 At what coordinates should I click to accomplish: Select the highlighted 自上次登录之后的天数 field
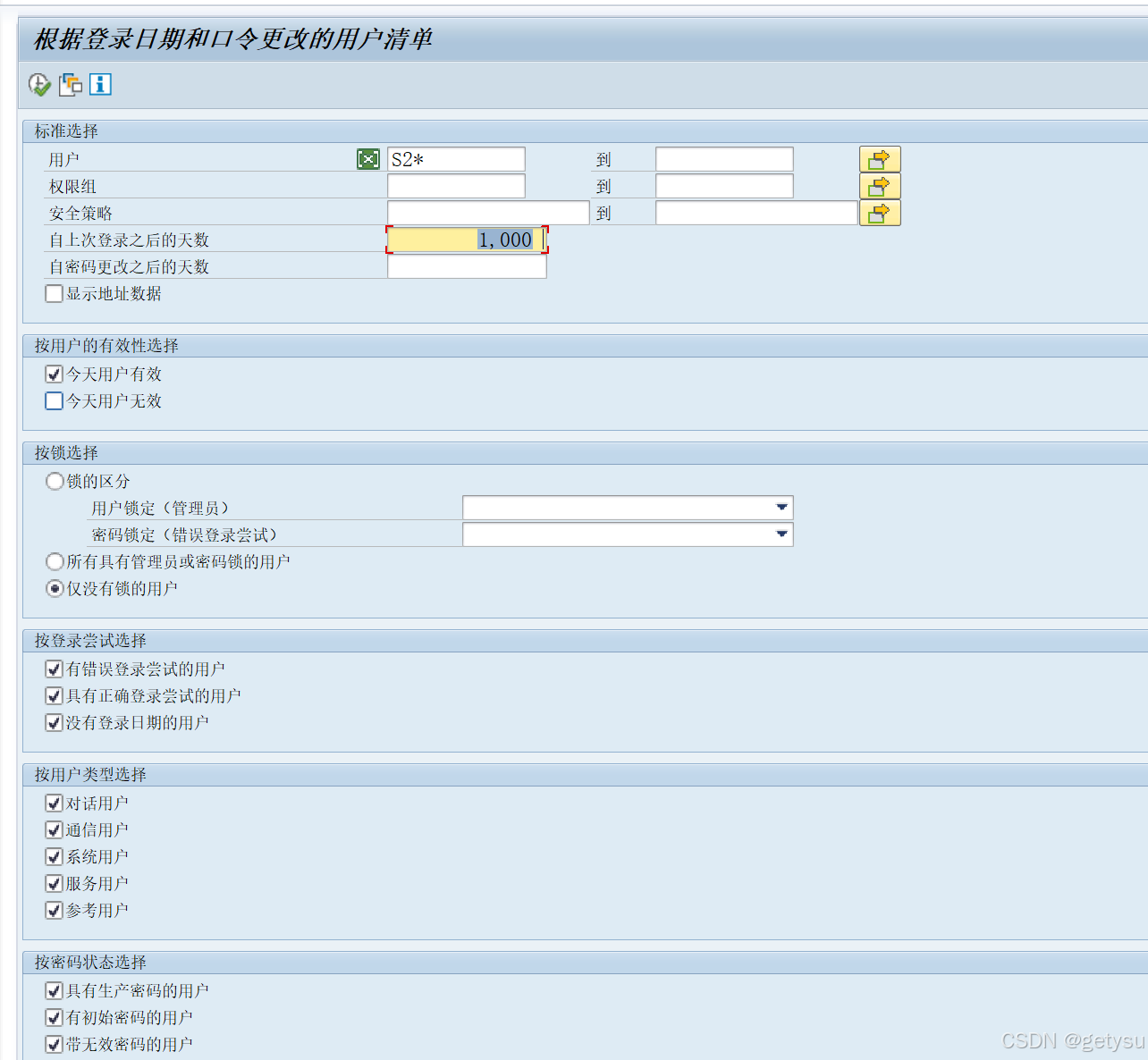pos(466,240)
